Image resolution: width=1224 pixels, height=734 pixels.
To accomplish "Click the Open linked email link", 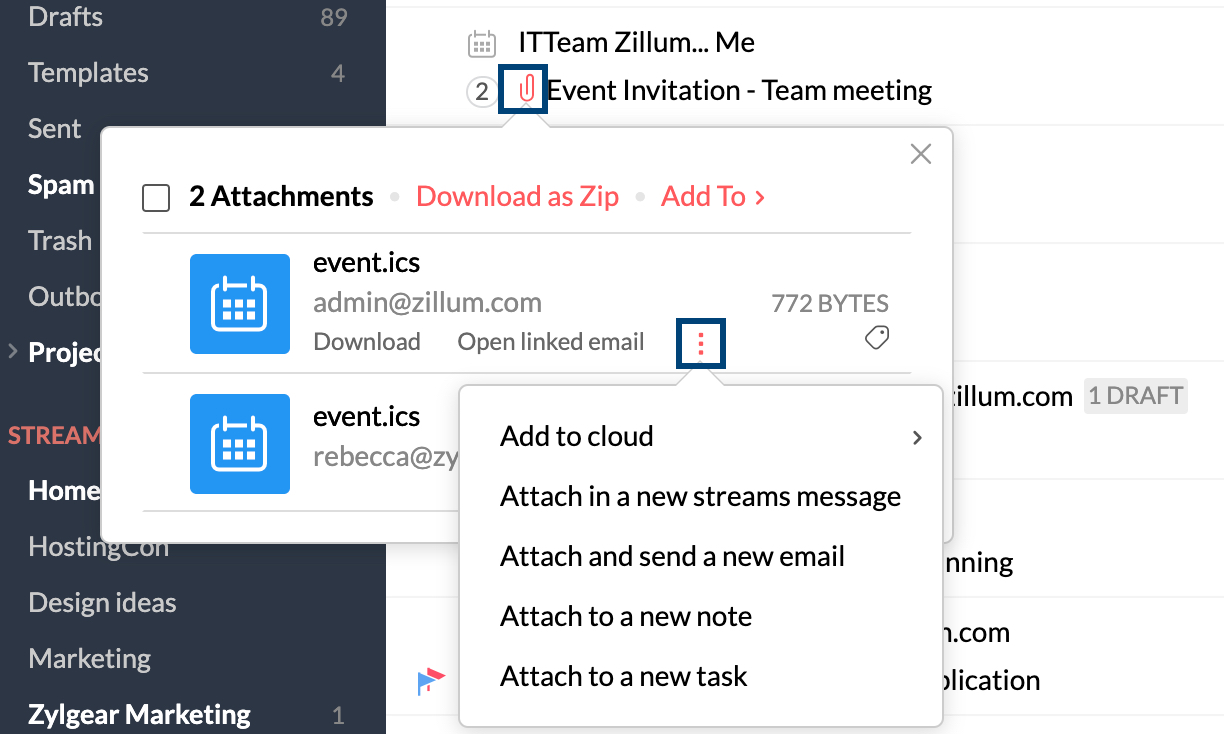I will click(550, 341).
